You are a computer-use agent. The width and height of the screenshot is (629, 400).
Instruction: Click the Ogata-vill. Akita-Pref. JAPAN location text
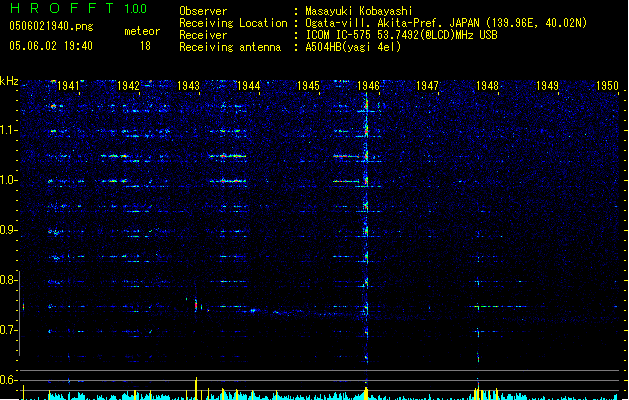446,23
